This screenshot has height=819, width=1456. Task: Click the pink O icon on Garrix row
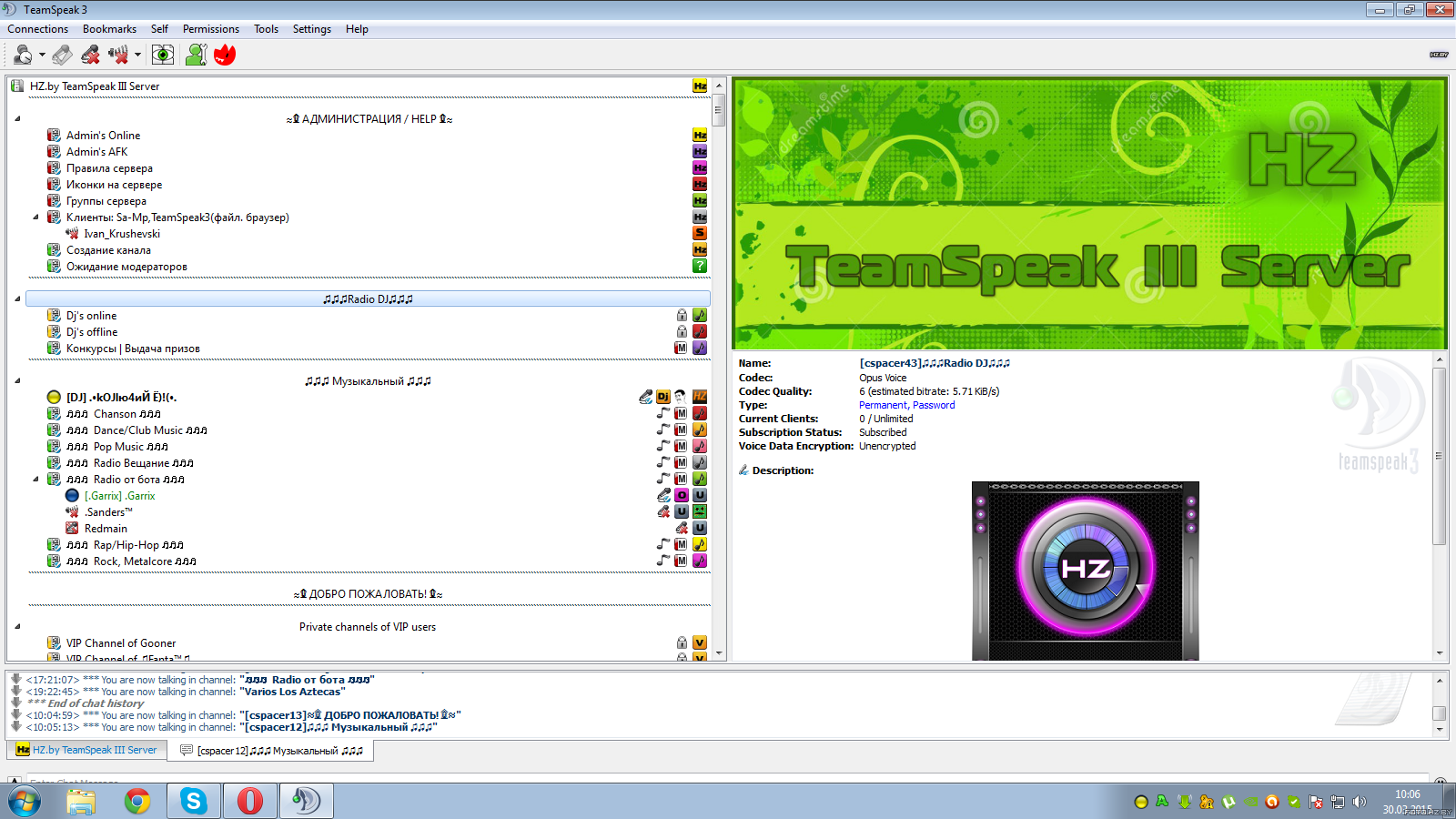coord(681,496)
